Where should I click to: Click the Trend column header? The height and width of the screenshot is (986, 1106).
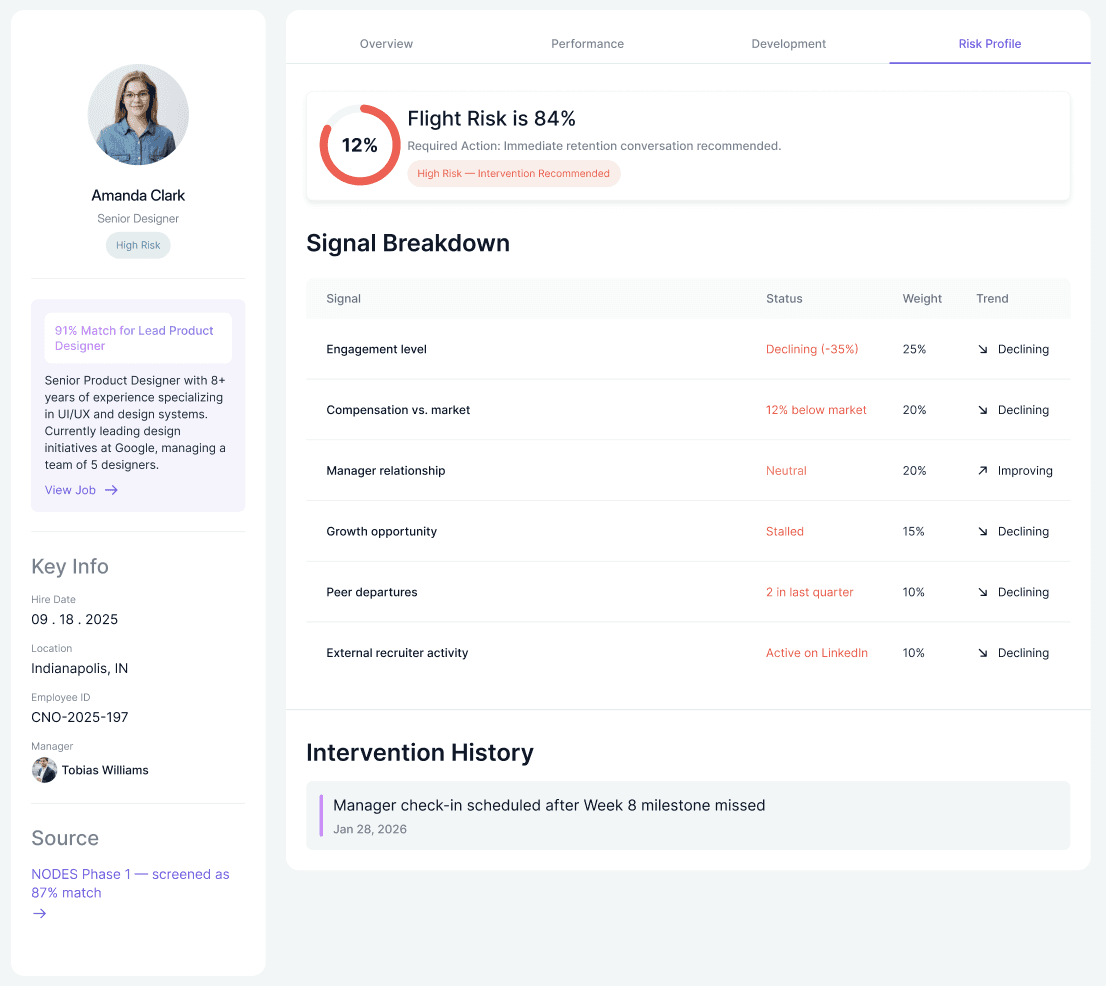(992, 298)
